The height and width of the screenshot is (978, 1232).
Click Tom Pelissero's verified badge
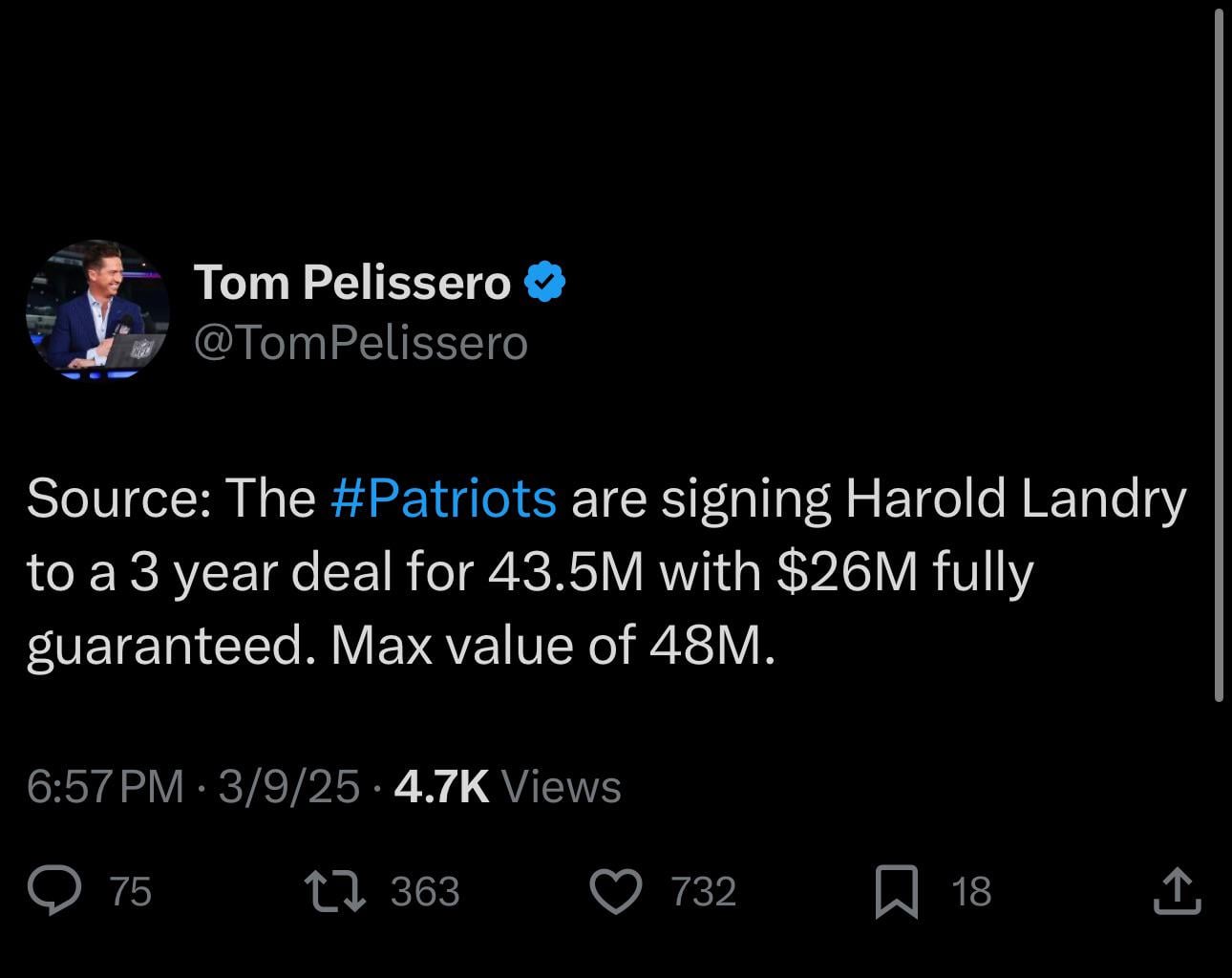pos(546,280)
